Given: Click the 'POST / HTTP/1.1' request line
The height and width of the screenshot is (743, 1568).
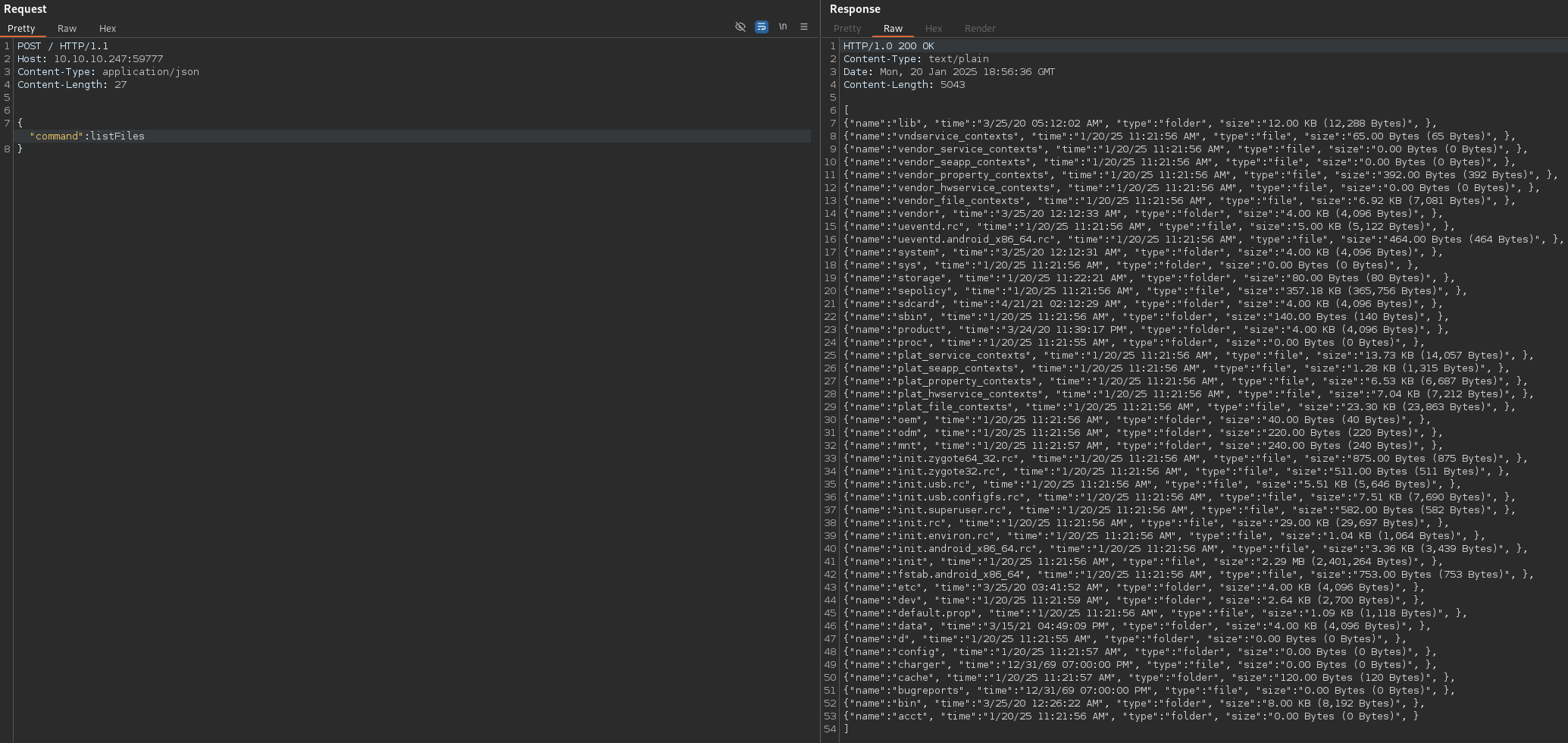Looking at the screenshot, I should (63, 46).
